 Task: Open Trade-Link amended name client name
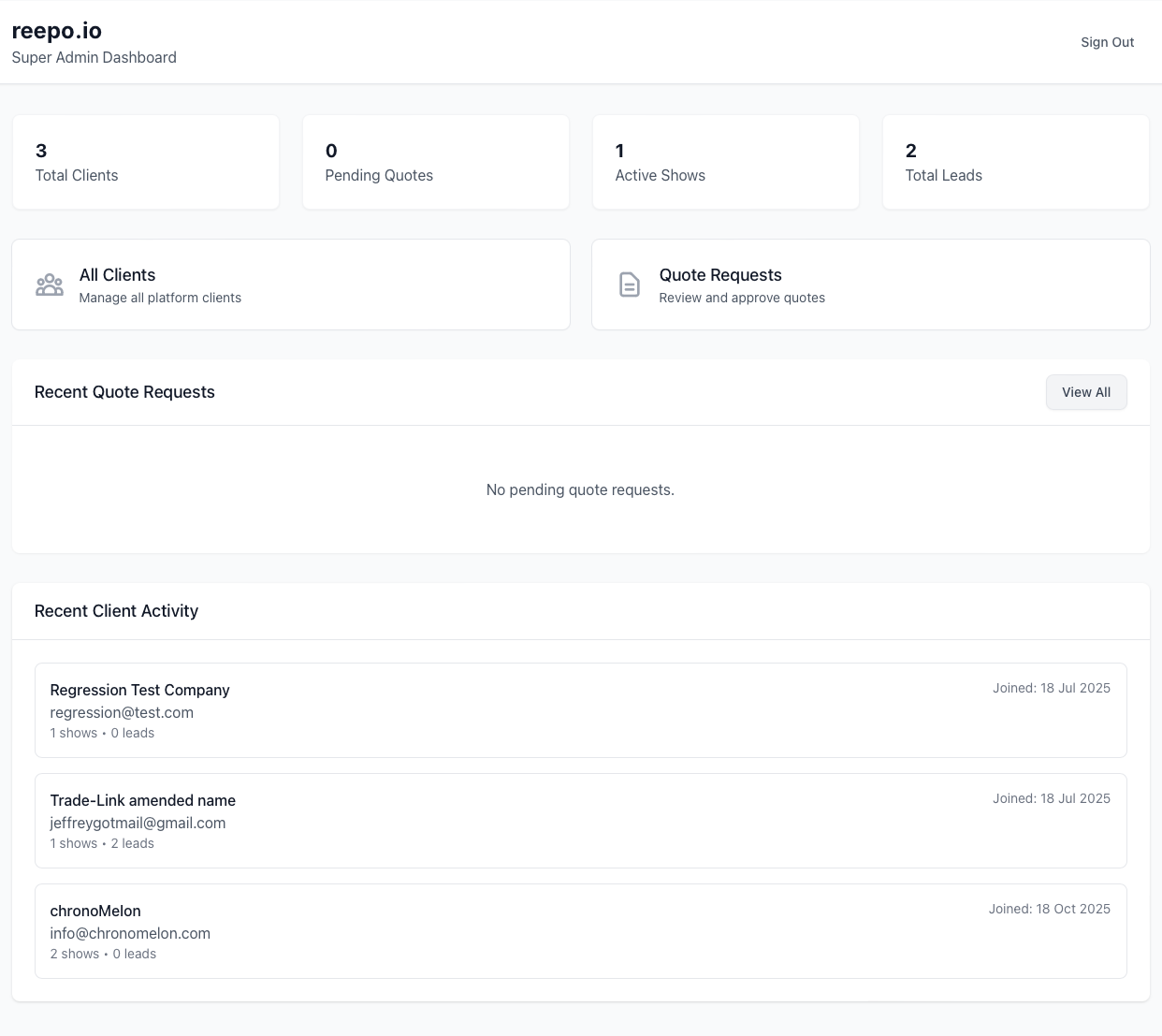coord(142,800)
